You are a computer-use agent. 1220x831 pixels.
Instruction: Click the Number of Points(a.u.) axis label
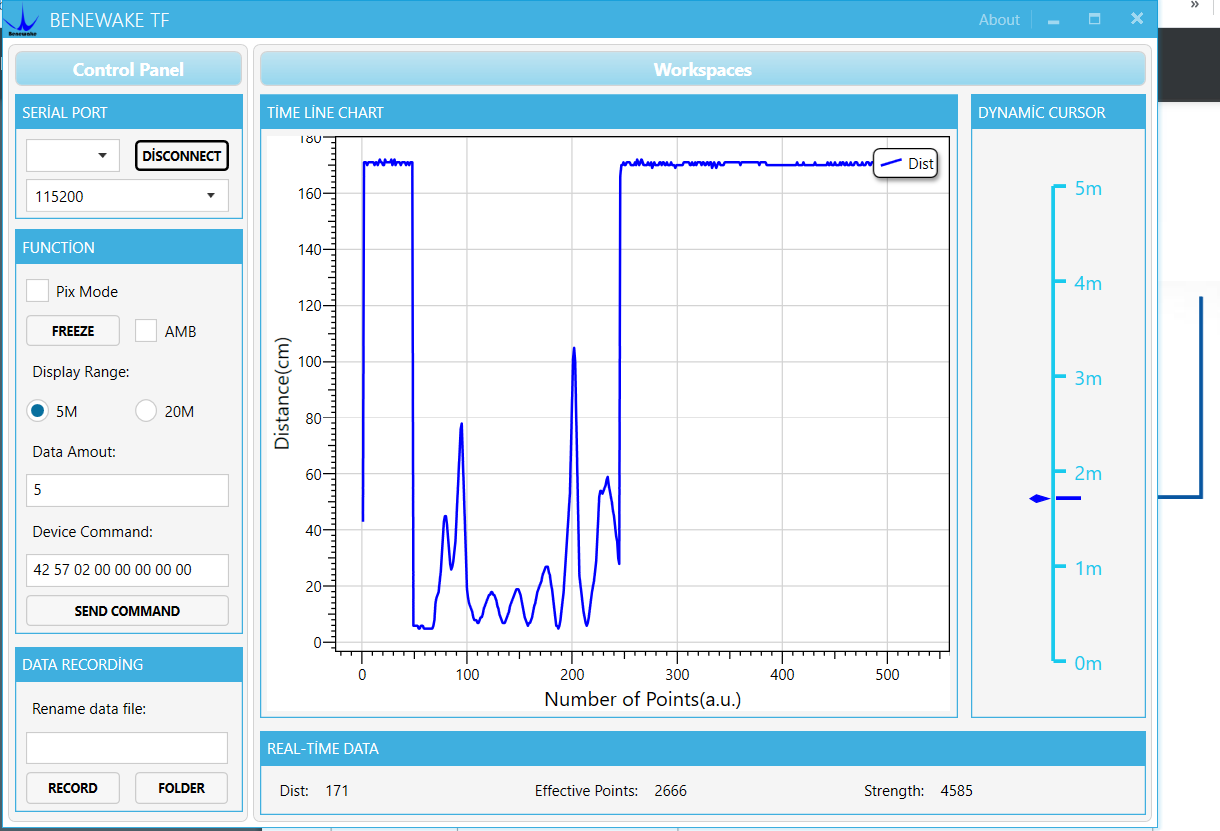point(642,699)
